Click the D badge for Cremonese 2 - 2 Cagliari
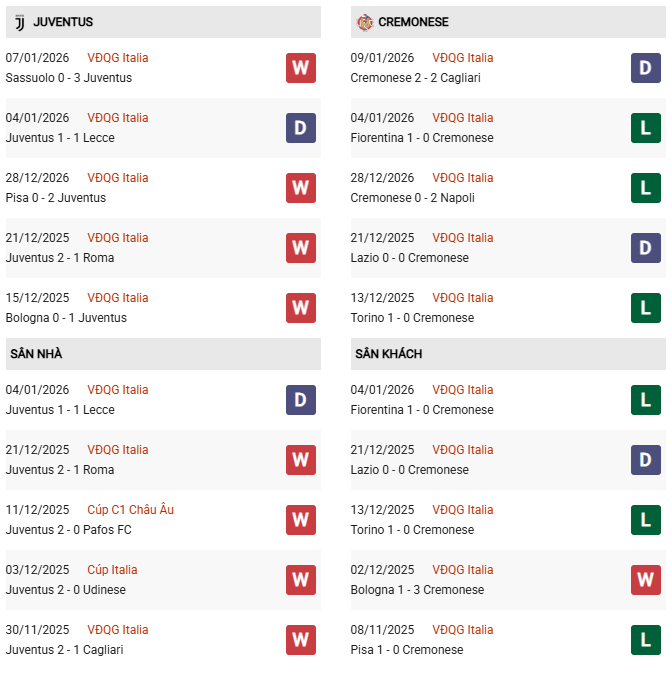Viewport: 672px width, 673px height. tap(645, 68)
